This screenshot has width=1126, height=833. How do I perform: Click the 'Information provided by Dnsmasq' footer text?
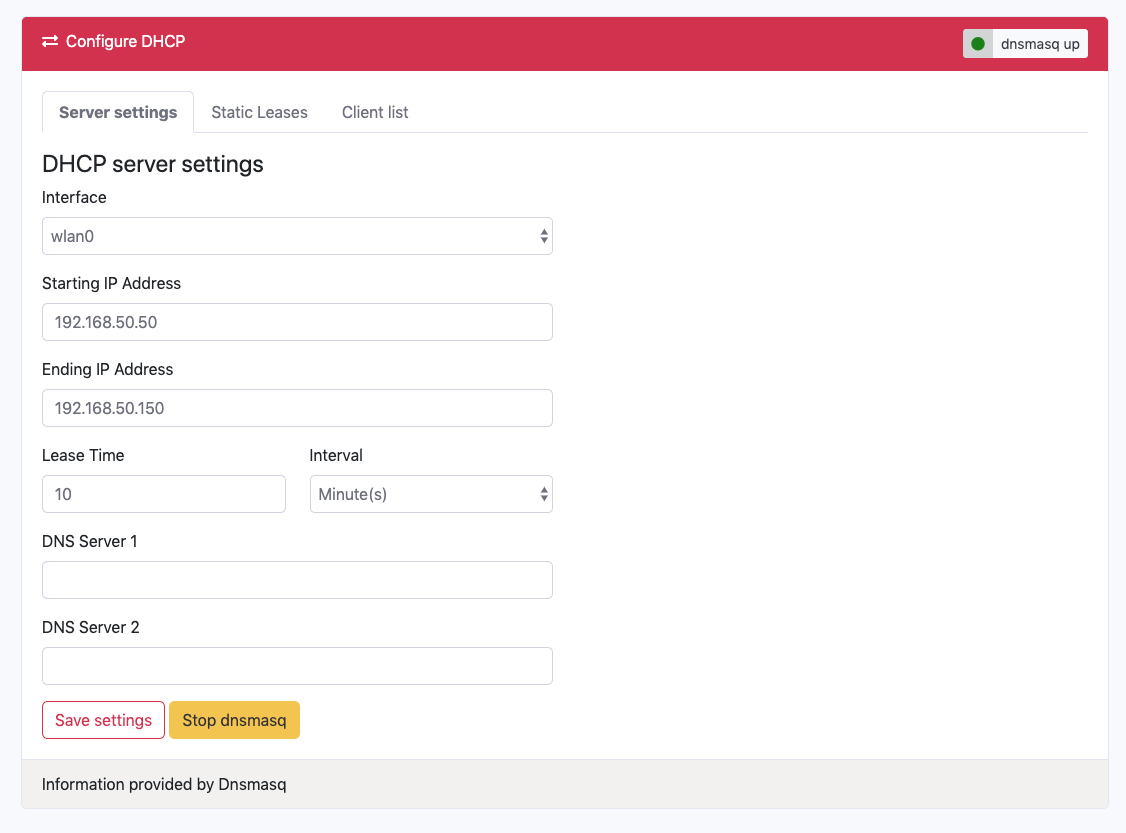pos(164,784)
